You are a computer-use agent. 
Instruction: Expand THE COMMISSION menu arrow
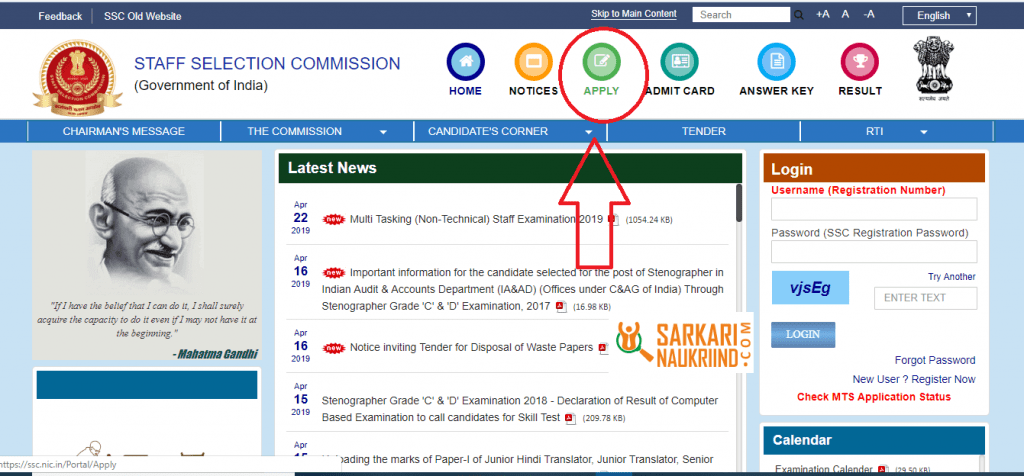point(383,132)
